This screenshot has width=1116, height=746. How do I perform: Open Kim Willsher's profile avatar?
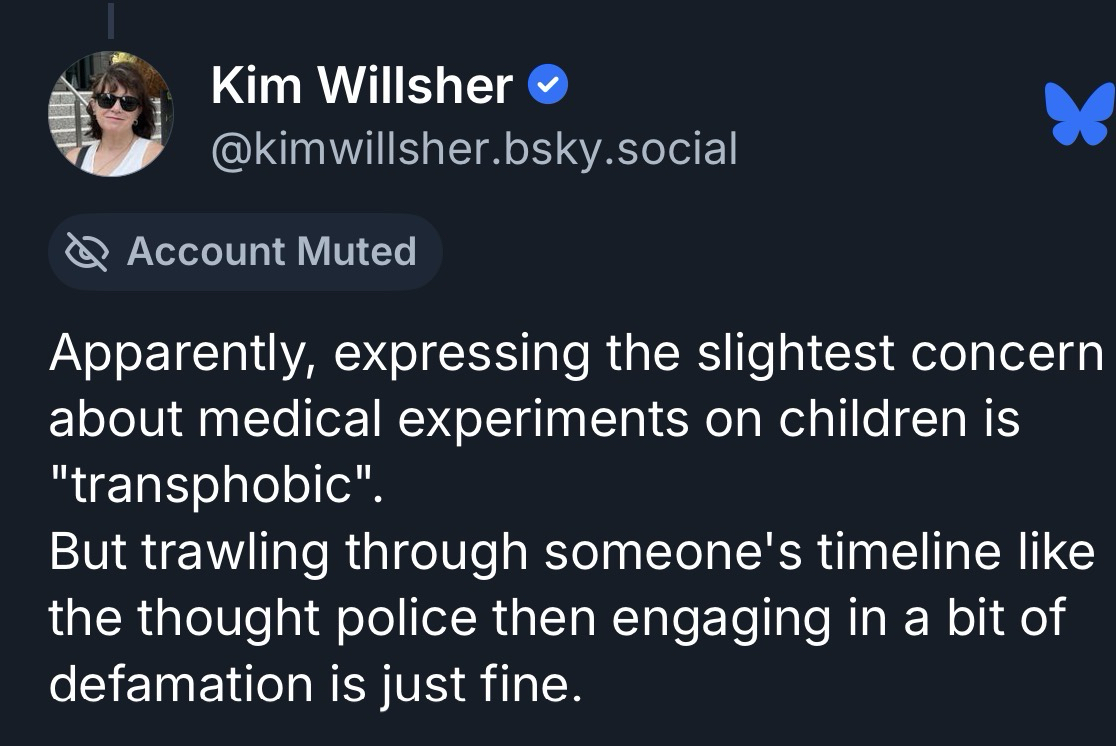(110, 114)
